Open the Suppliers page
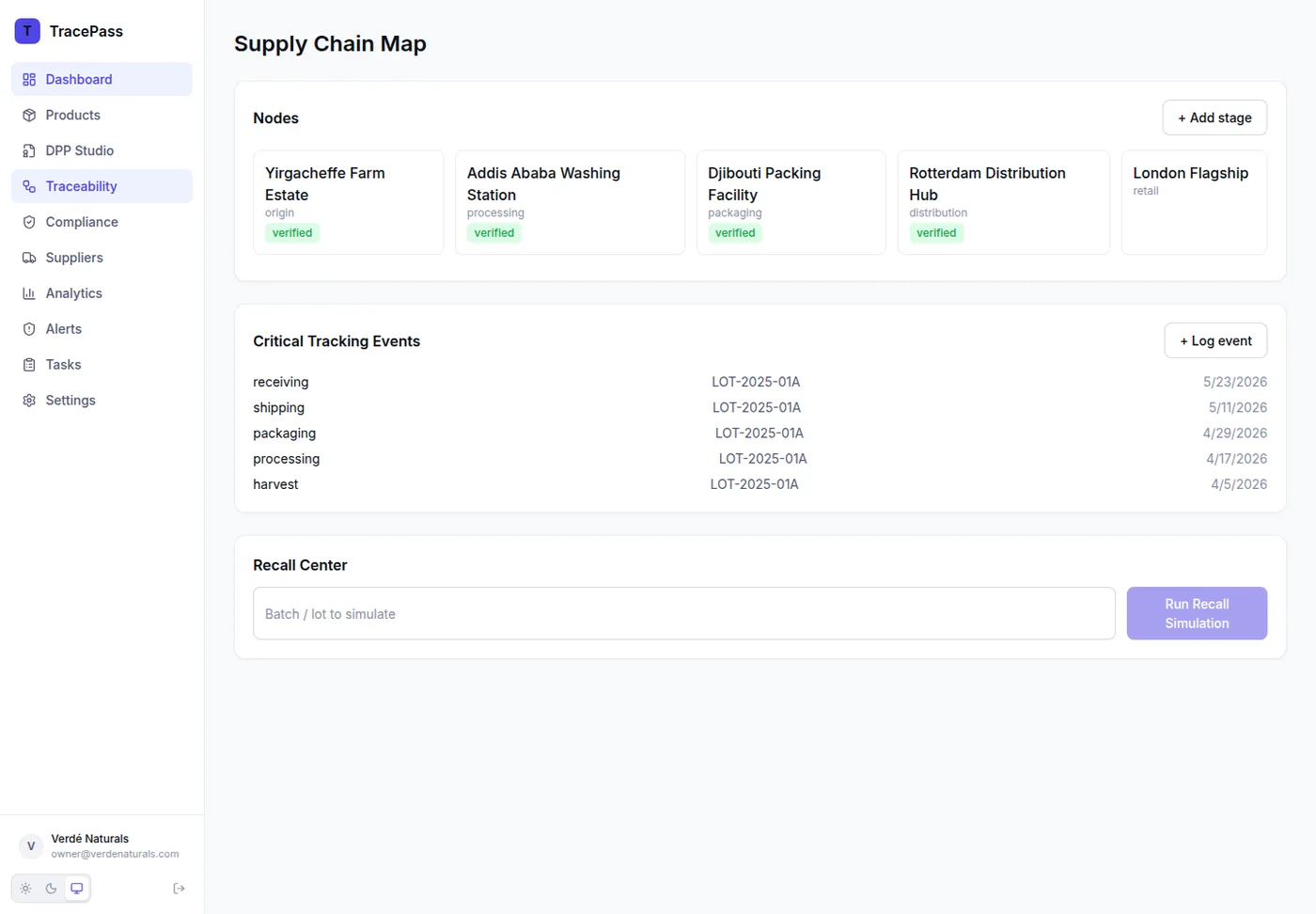Viewport: 1316px width, 914px height. click(102, 259)
